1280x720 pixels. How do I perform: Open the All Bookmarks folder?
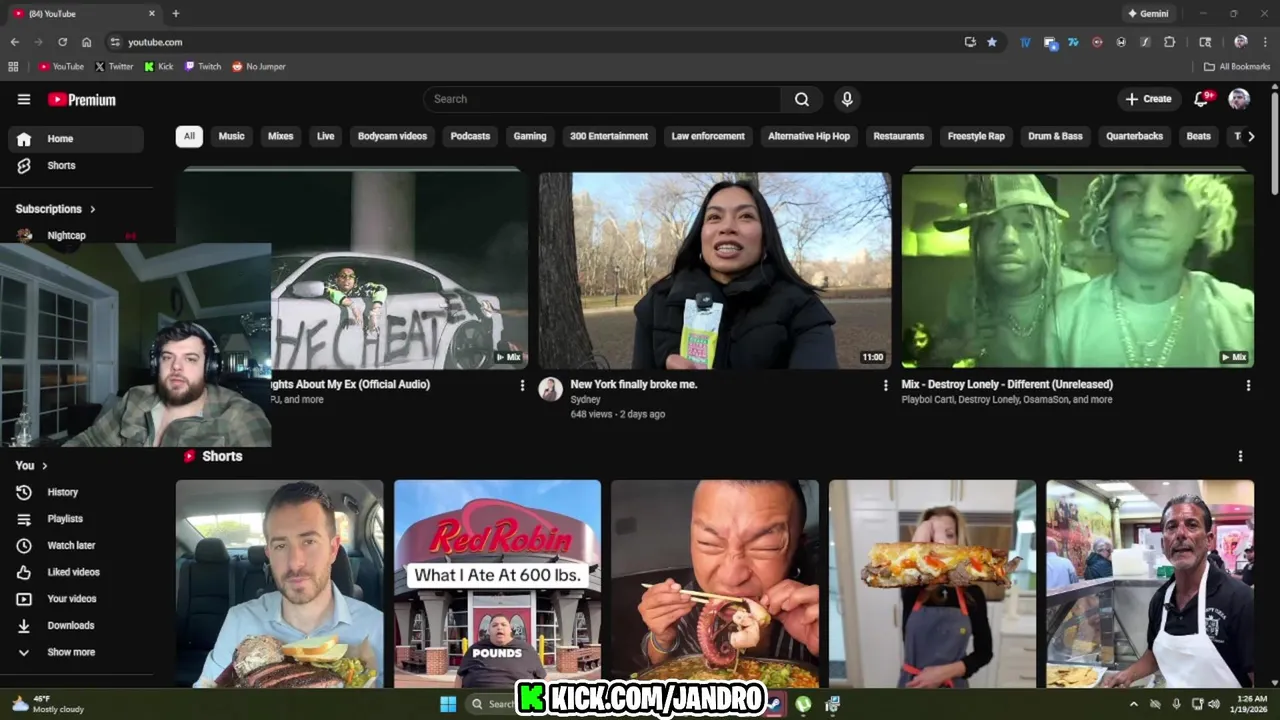coord(1236,67)
